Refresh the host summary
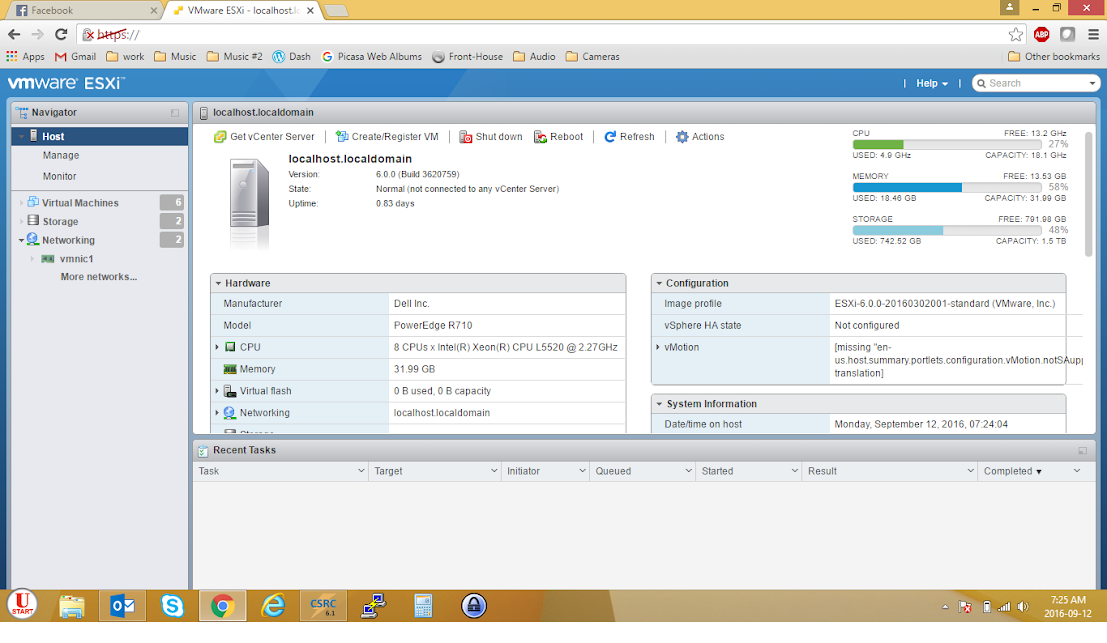 pos(629,137)
